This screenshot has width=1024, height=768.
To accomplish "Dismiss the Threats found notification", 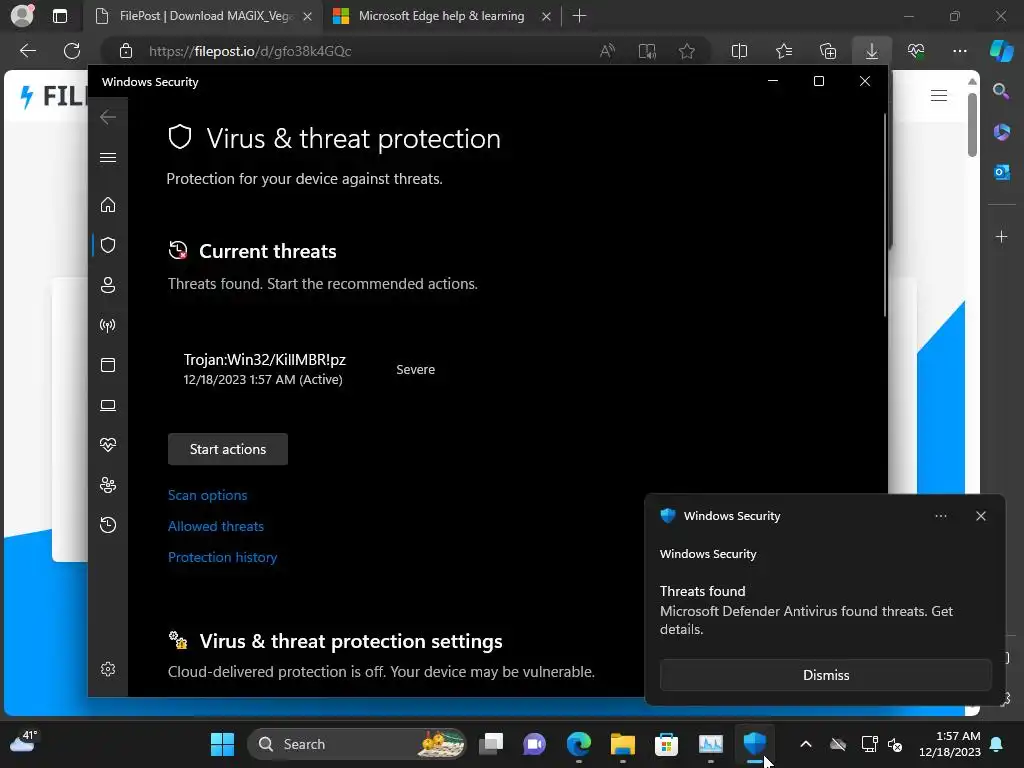I will [825, 675].
